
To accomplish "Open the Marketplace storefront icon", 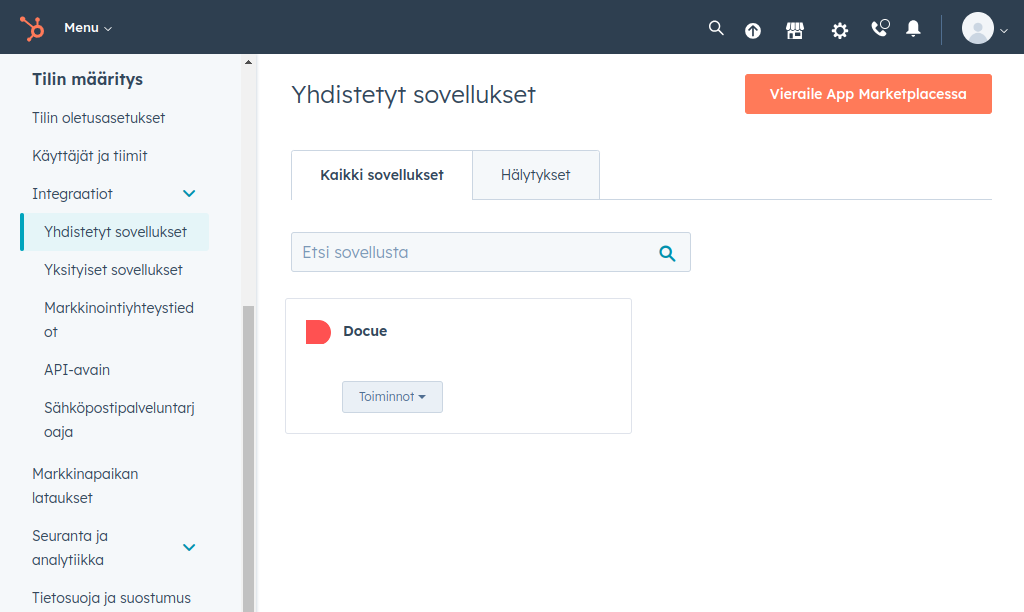I will (x=795, y=30).
